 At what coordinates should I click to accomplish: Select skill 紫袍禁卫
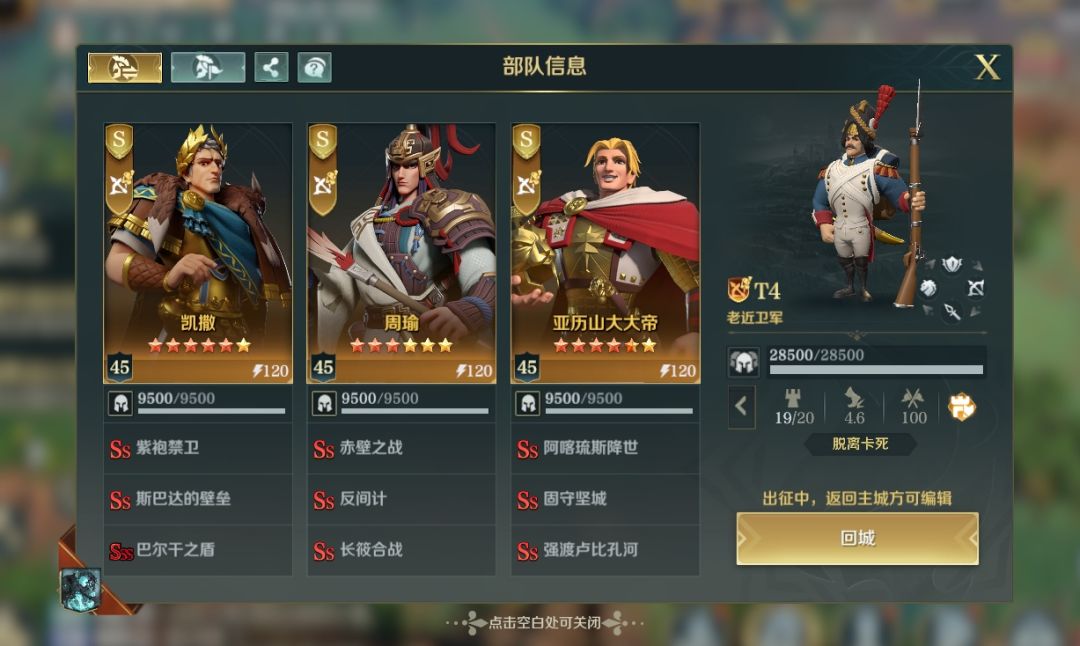(198, 448)
